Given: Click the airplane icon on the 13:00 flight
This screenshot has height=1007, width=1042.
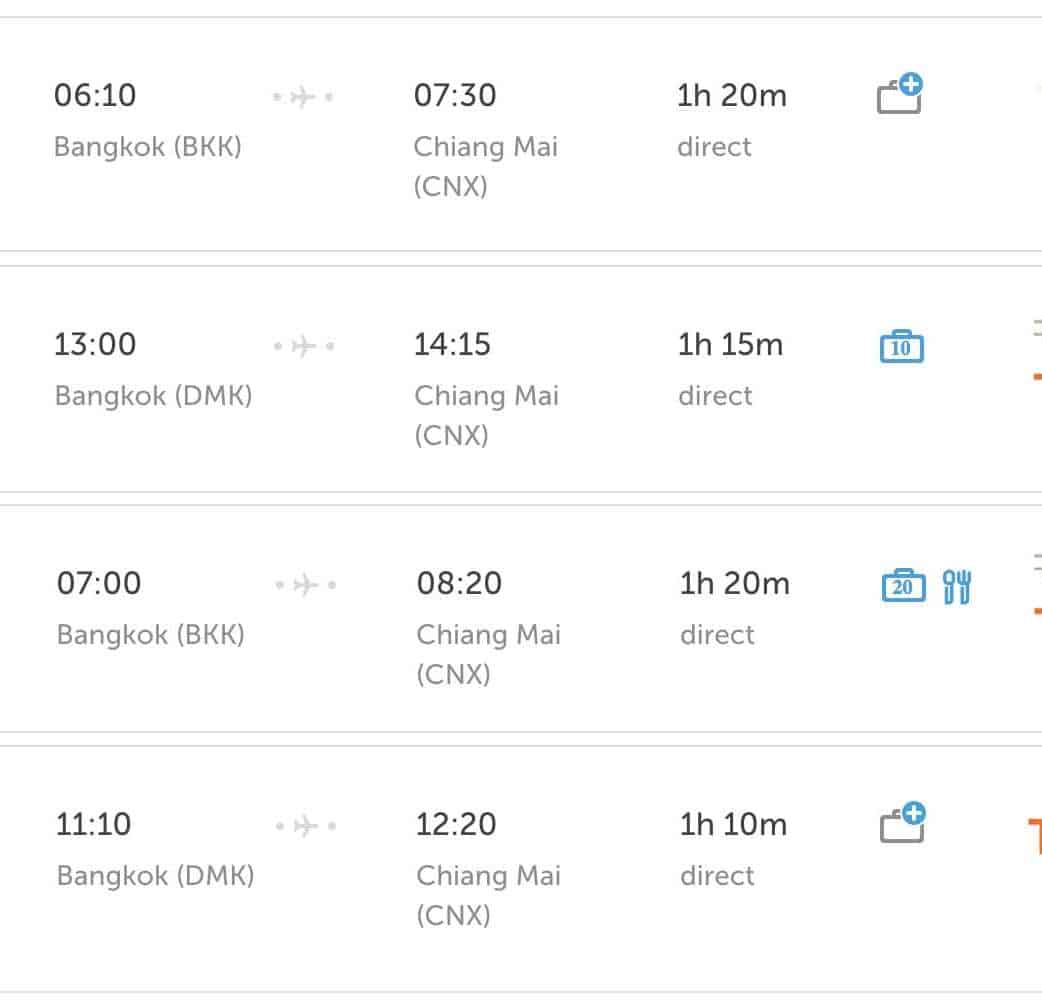Looking at the screenshot, I should coord(303,346).
